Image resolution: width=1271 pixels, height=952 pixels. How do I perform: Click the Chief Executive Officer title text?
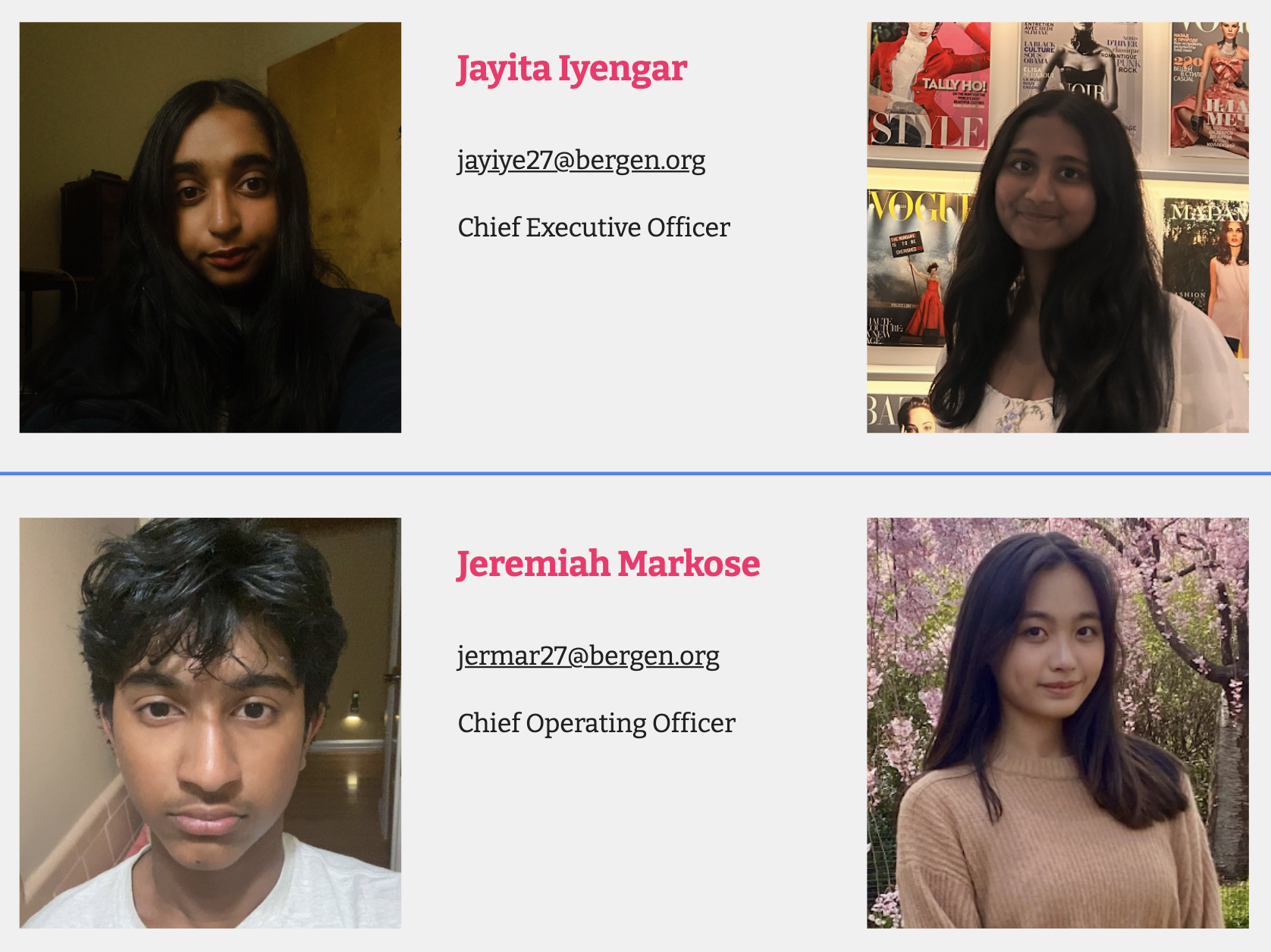[594, 227]
